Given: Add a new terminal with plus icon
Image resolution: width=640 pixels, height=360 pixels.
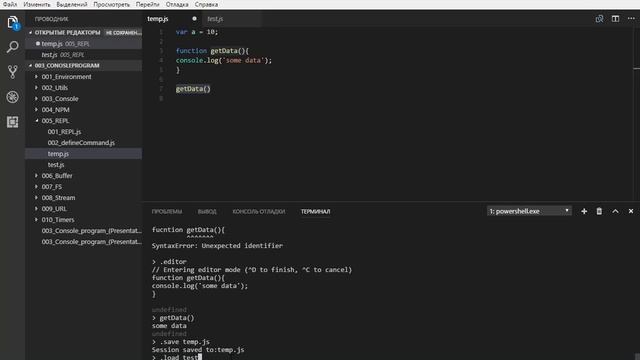Looking at the screenshot, I should tap(584, 211).
